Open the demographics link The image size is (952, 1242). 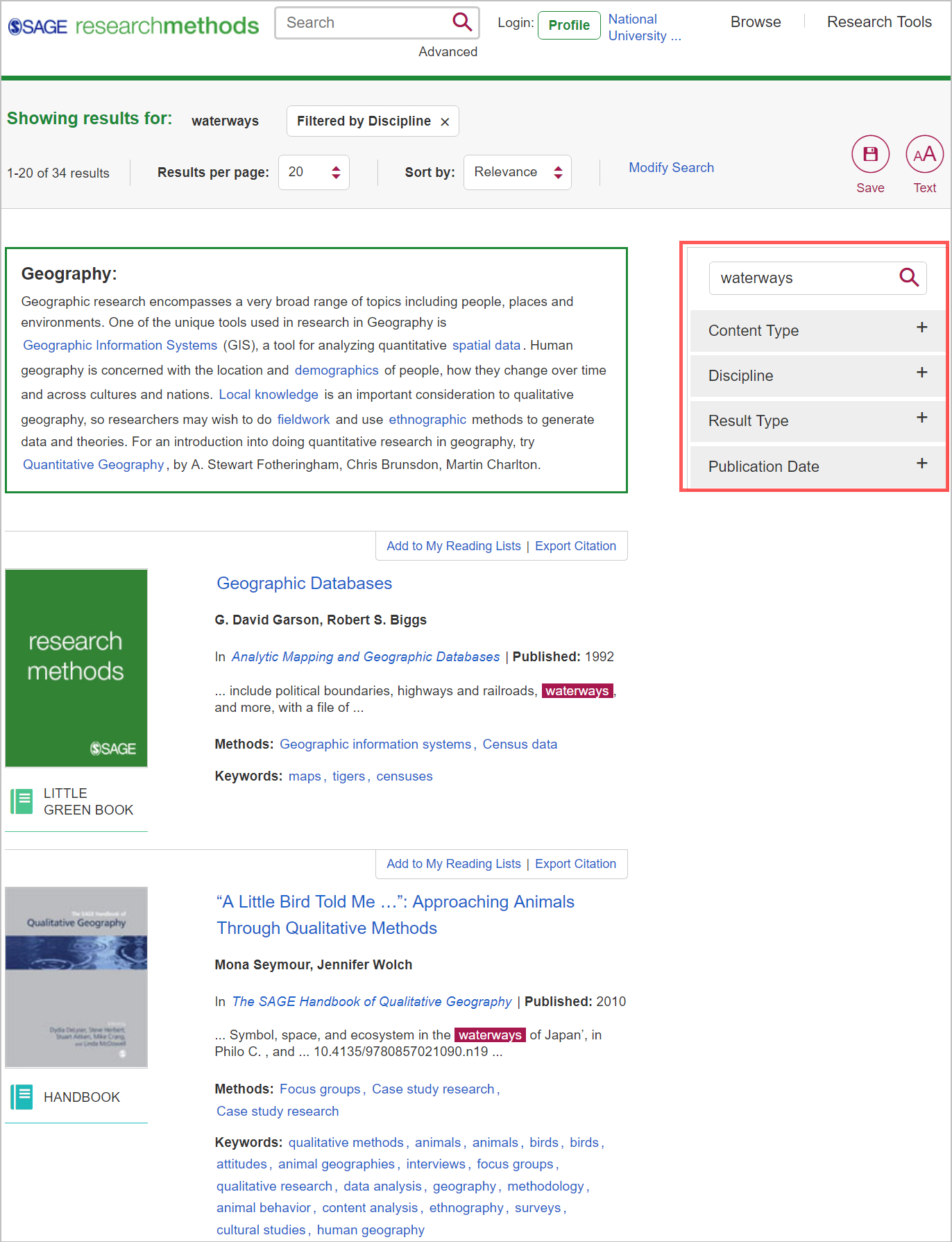[x=337, y=370]
